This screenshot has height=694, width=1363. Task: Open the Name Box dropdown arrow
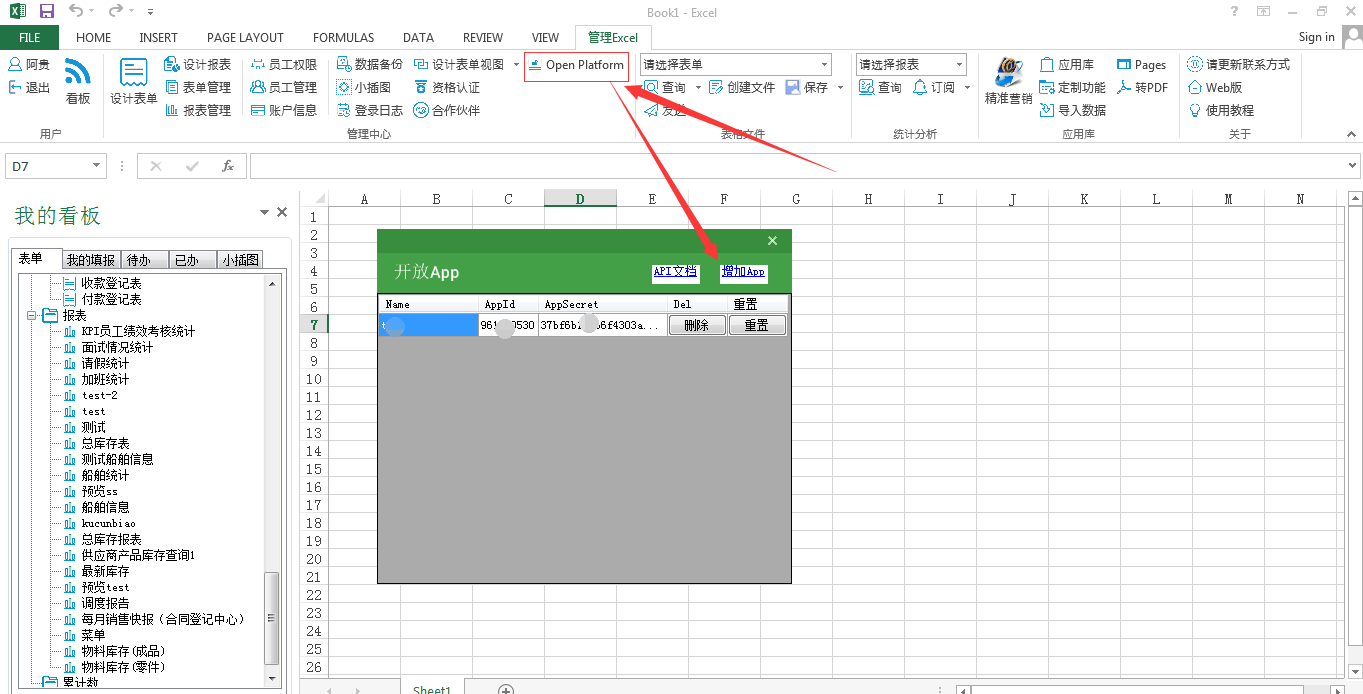(x=97, y=166)
